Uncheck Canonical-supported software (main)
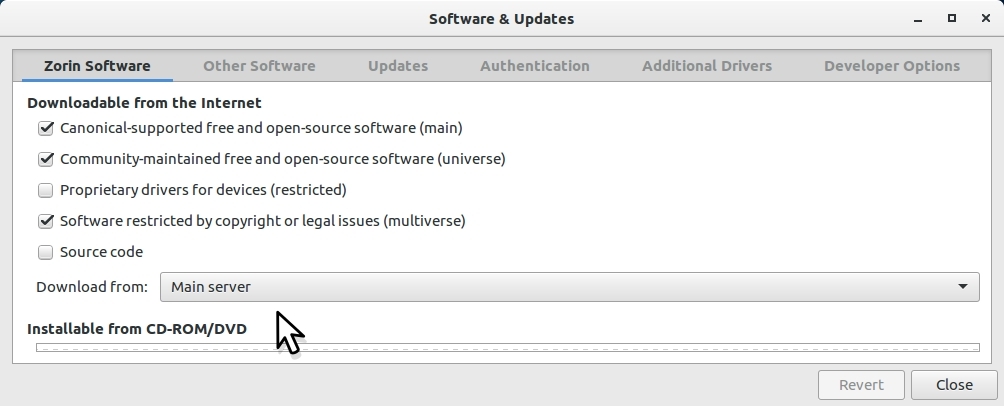This screenshot has width=1004, height=406. (45, 128)
